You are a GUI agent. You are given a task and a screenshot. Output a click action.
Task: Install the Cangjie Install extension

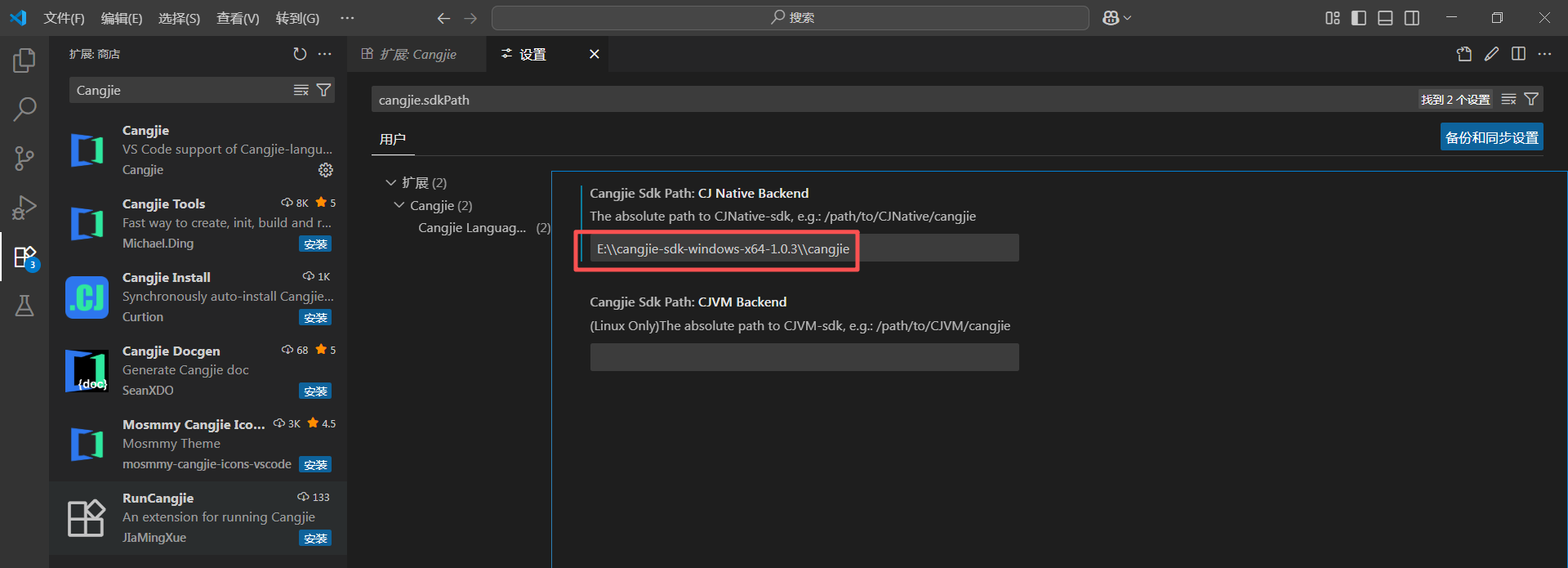[x=315, y=318]
